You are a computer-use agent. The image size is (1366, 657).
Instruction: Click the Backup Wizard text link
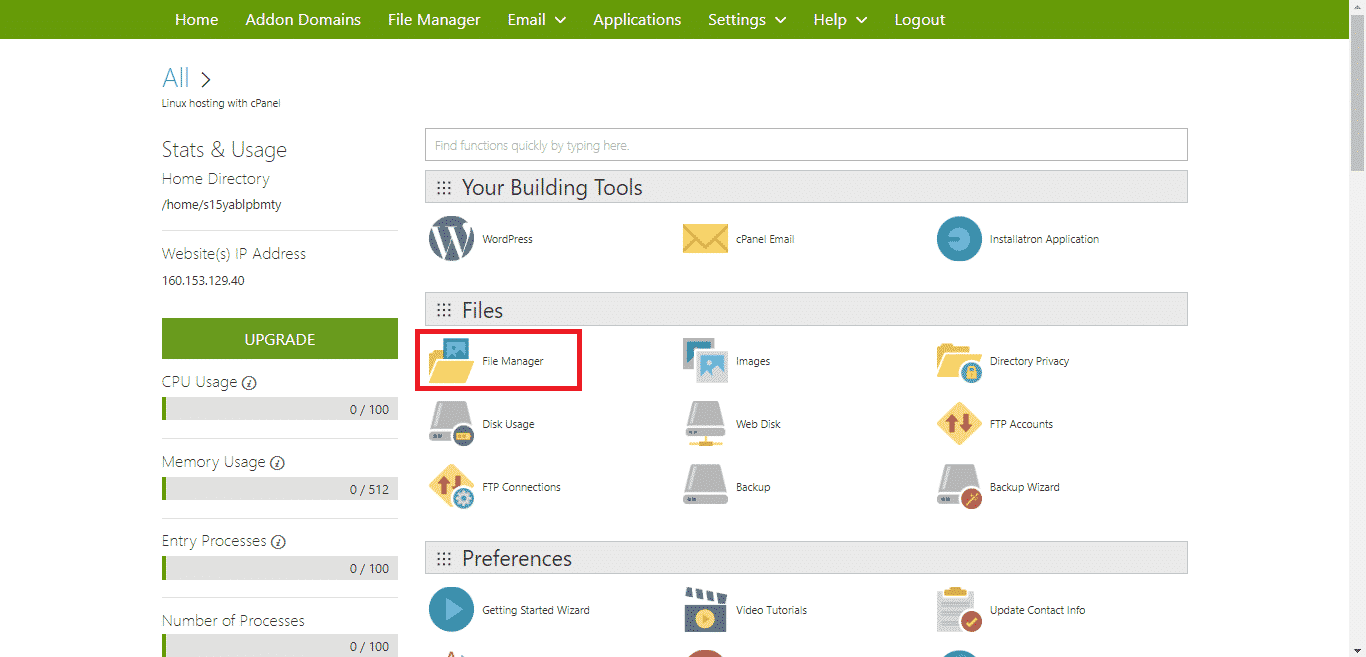(x=1024, y=487)
